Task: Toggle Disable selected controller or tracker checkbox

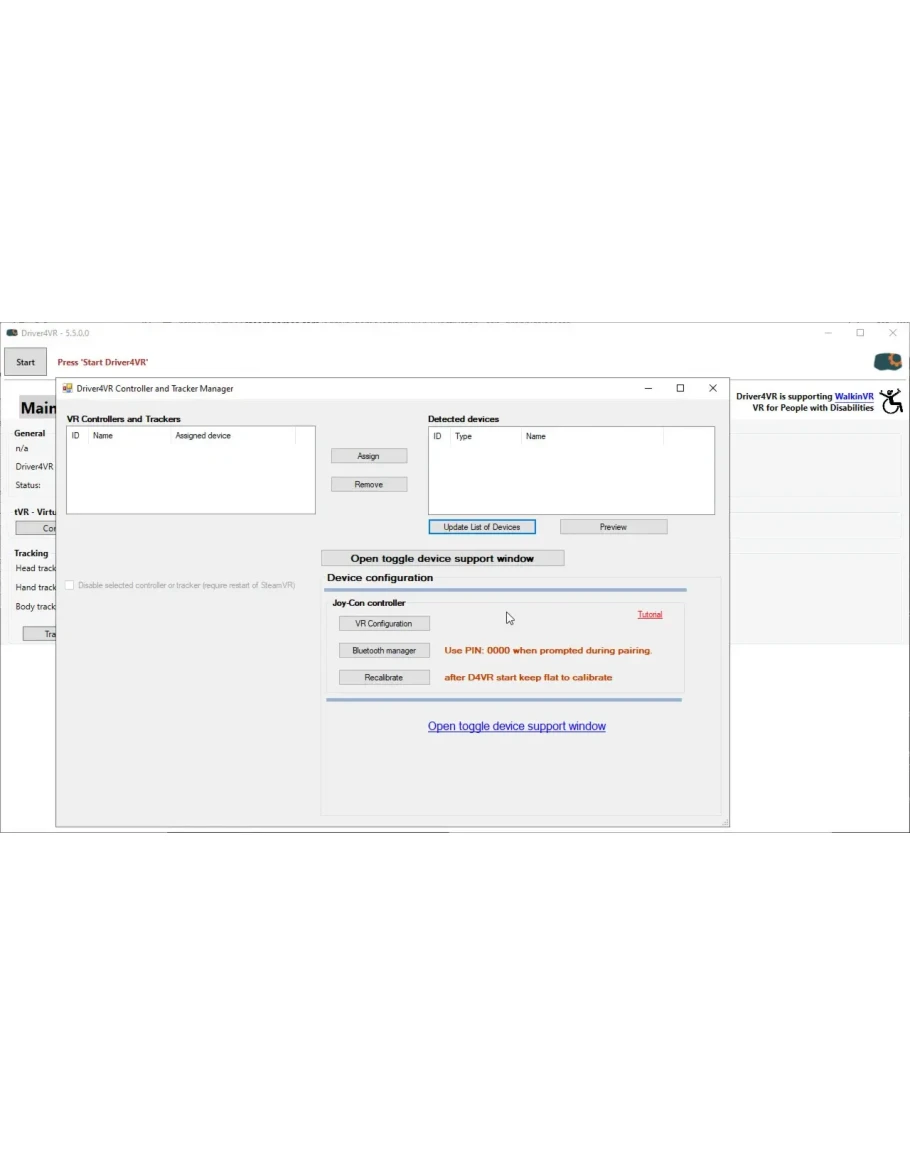Action: pos(70,585)
